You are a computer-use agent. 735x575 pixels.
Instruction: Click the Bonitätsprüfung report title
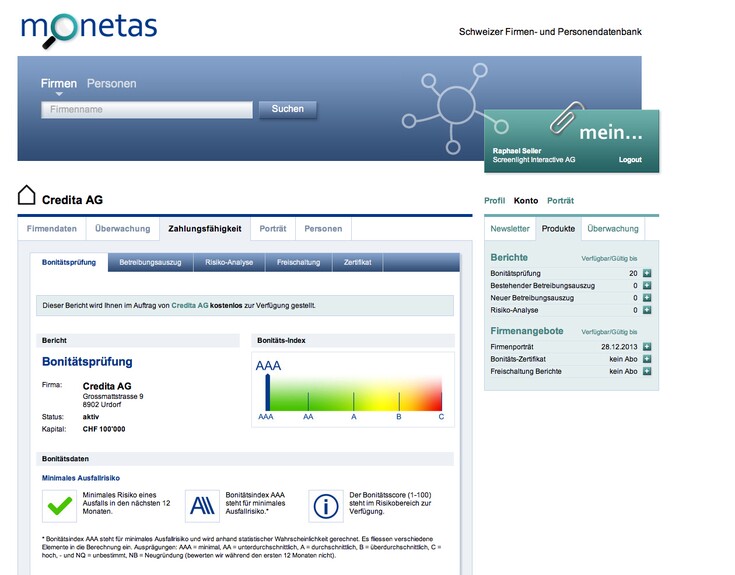(x=87, y=362)
